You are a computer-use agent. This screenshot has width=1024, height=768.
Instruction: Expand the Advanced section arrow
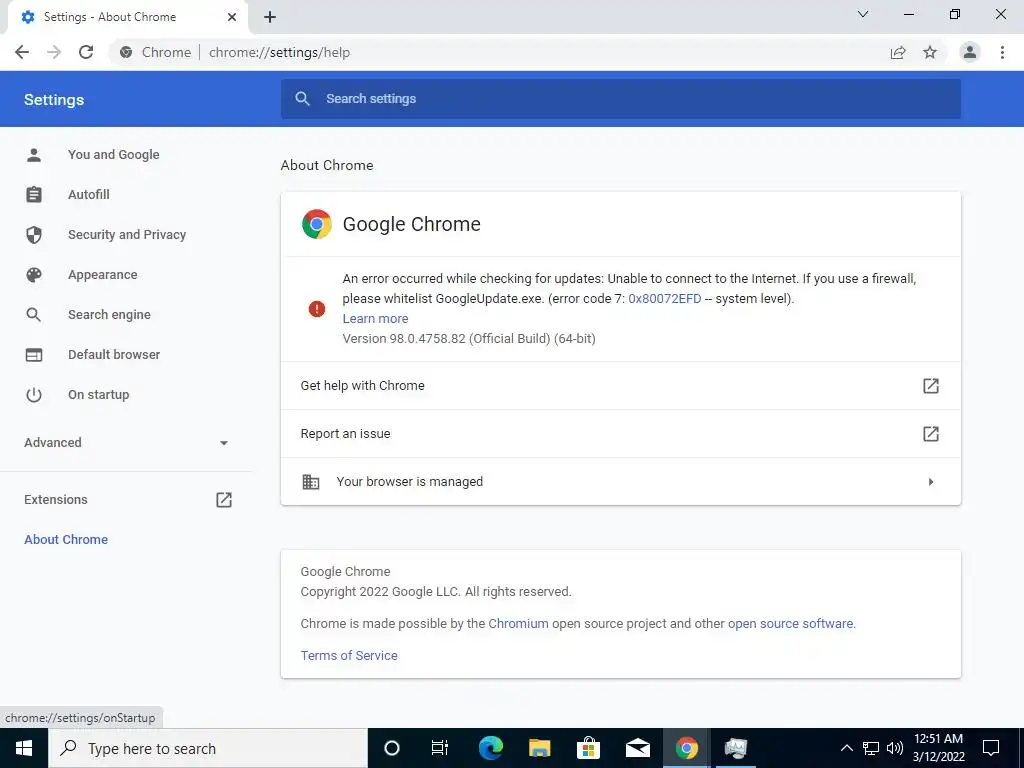tap(223, 443)
